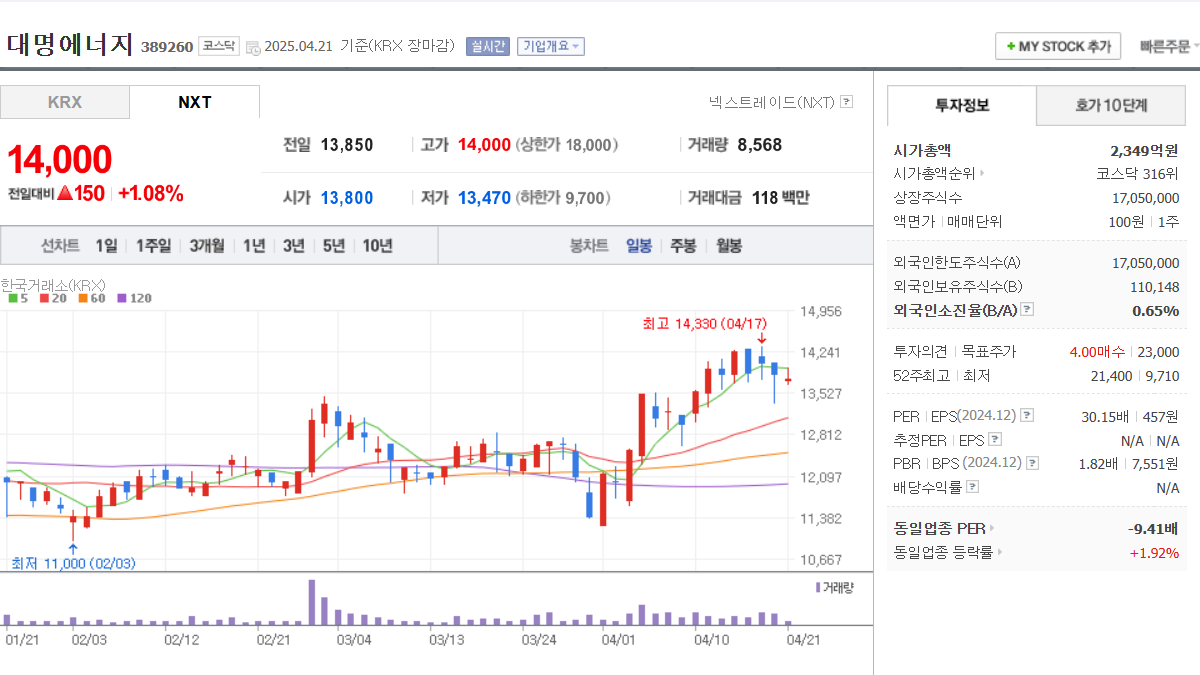Viewport: 1200px width, 675px height.
Task: Click the tallest volume bar near 02/21
Action: 312,602
